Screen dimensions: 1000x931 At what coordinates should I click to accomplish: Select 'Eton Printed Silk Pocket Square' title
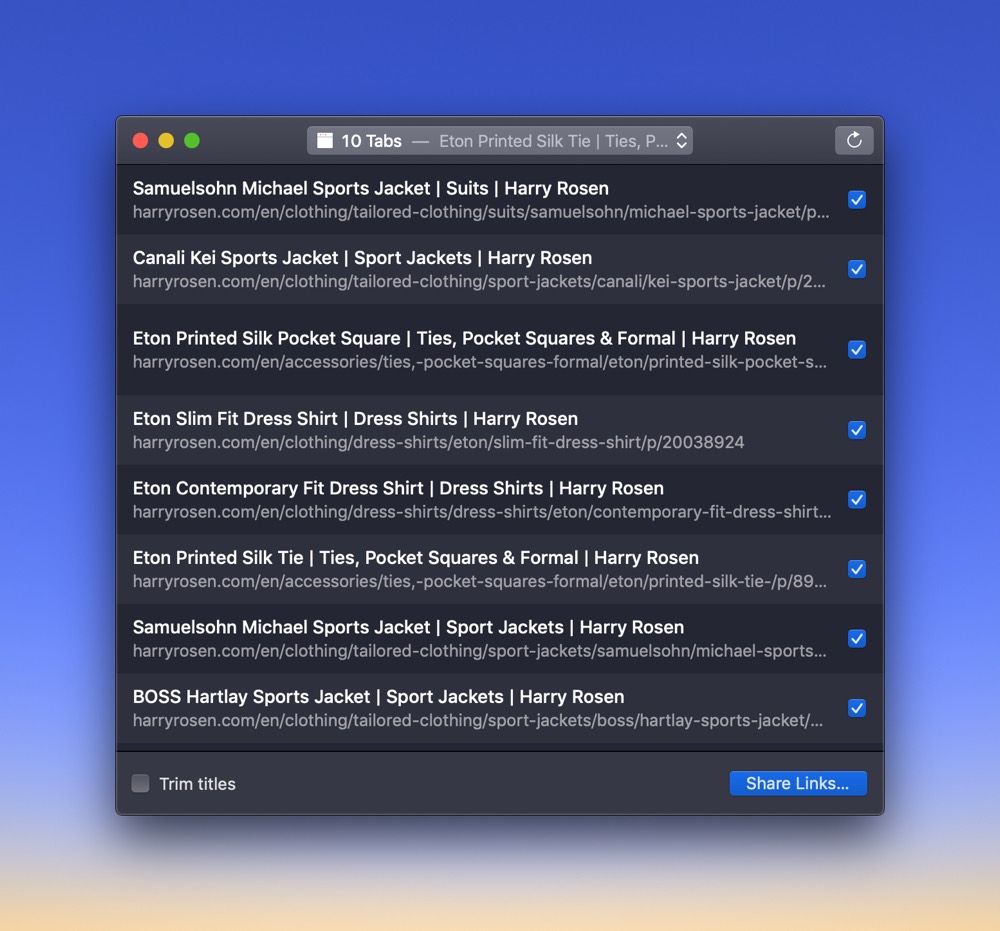click(464, 339)
